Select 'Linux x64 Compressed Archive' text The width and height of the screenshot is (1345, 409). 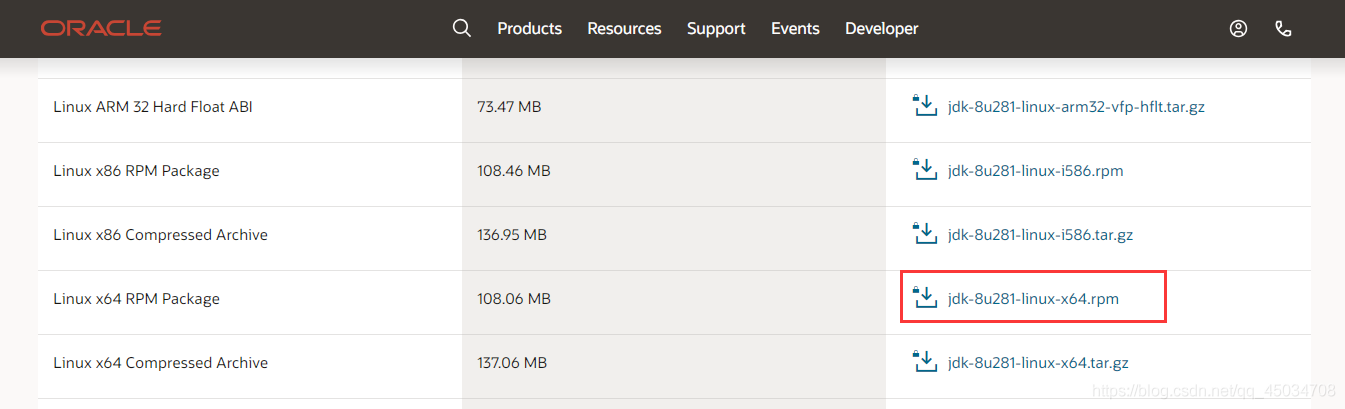click(x=160, y=362)
